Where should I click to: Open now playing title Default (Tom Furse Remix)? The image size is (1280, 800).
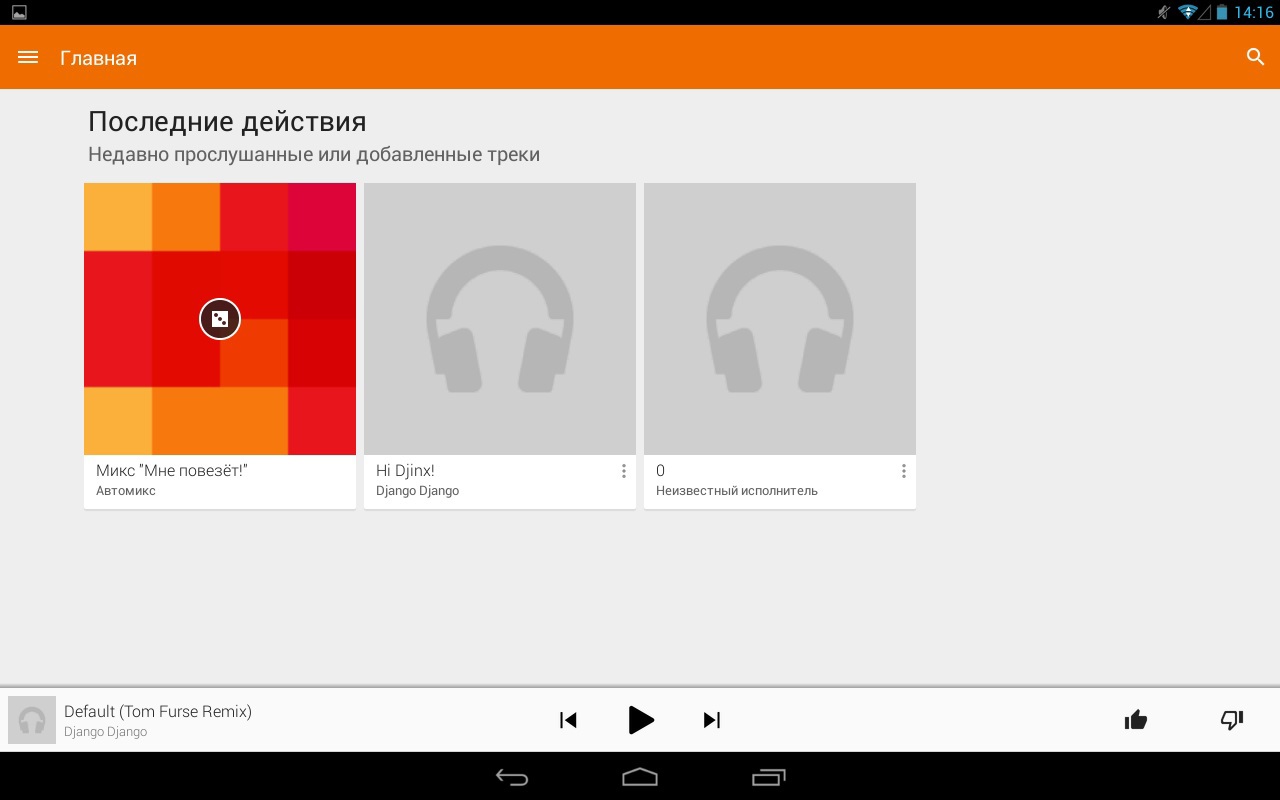158,712
